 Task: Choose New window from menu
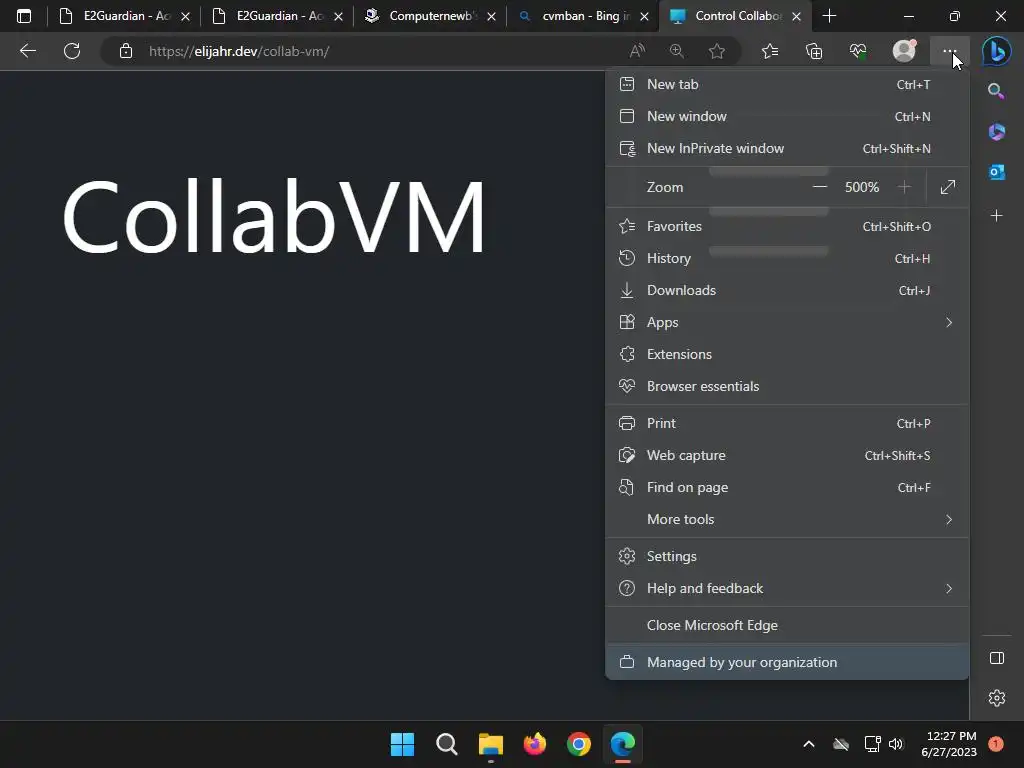pos(786,116)
